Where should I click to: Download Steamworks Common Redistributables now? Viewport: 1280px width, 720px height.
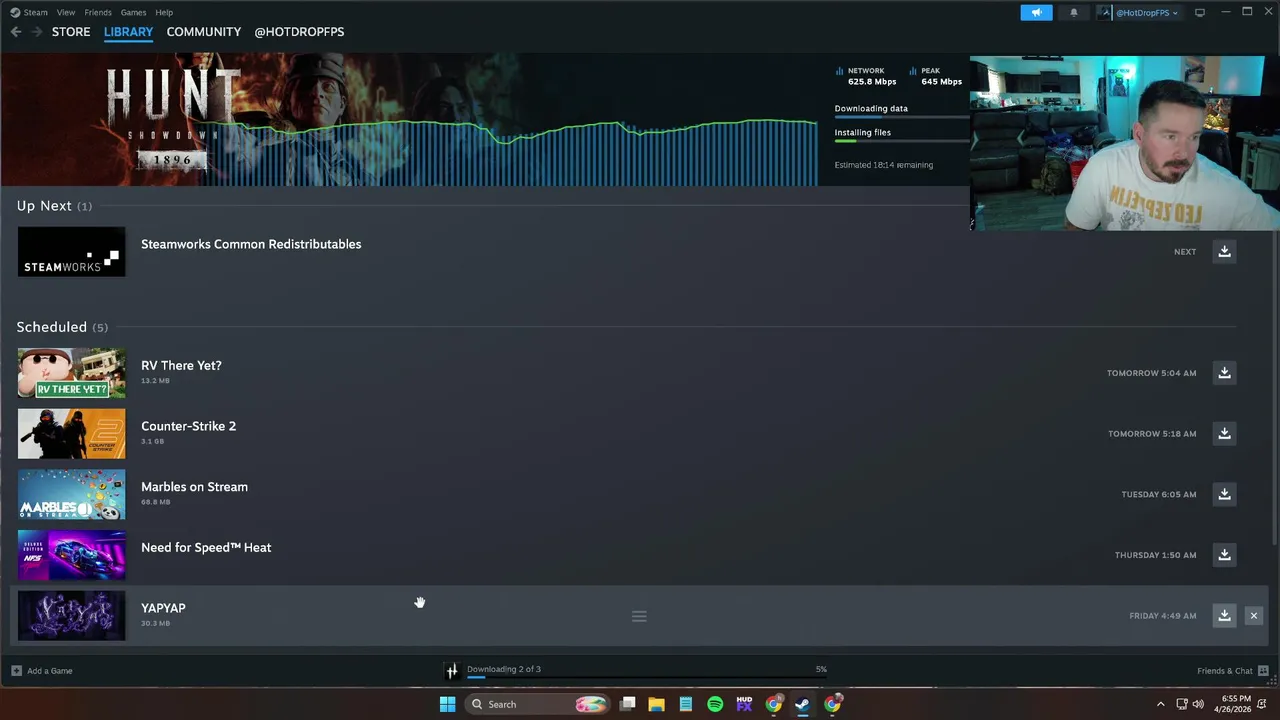(x=1224, y=251)
